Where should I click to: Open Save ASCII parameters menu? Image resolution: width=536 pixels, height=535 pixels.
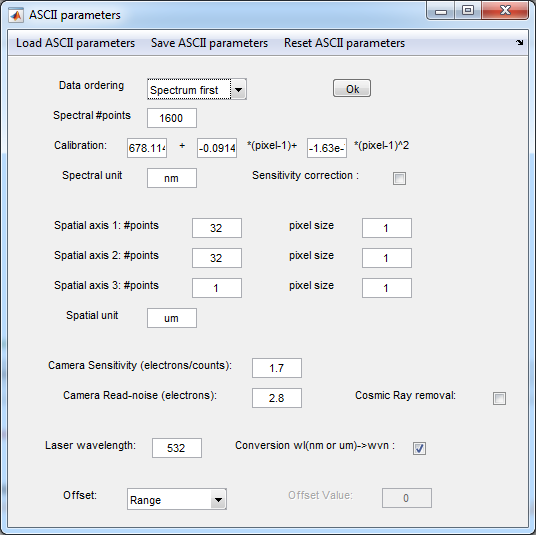click(209, 43)
